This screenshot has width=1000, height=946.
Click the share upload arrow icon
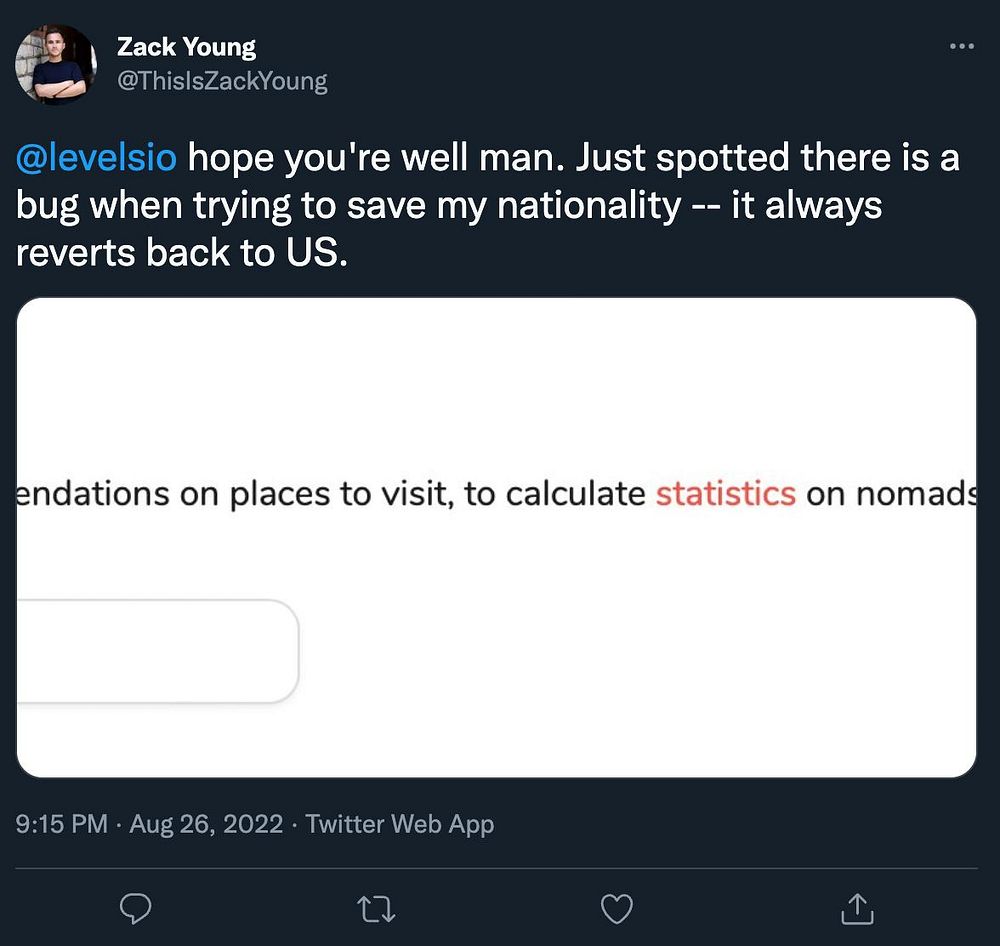(857, 908)
